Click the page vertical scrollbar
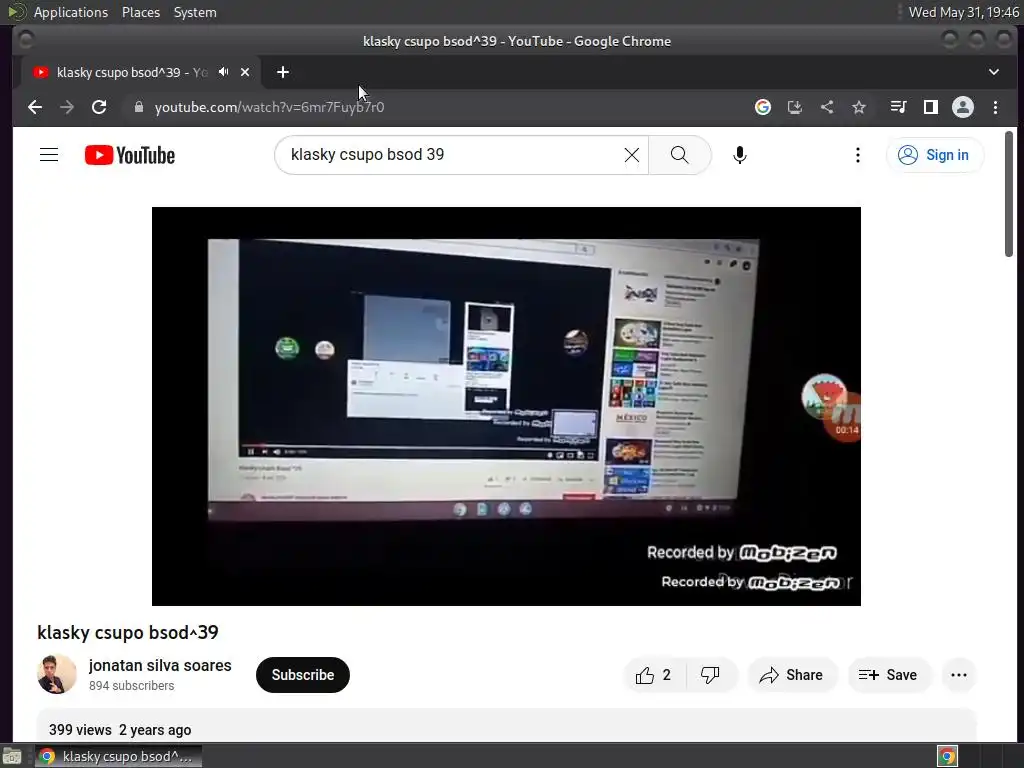Viewport: 1024px width, 768px height. 1009,194
